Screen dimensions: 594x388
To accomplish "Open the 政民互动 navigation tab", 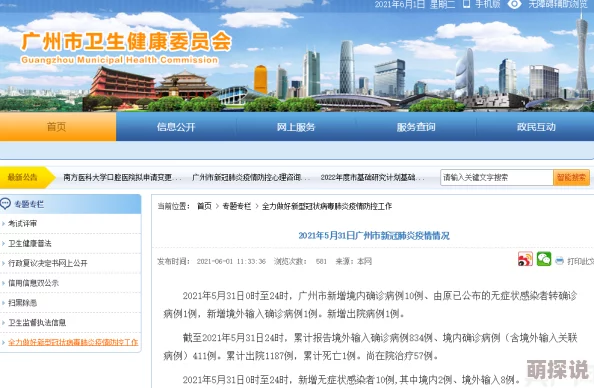I will point(536,127).
